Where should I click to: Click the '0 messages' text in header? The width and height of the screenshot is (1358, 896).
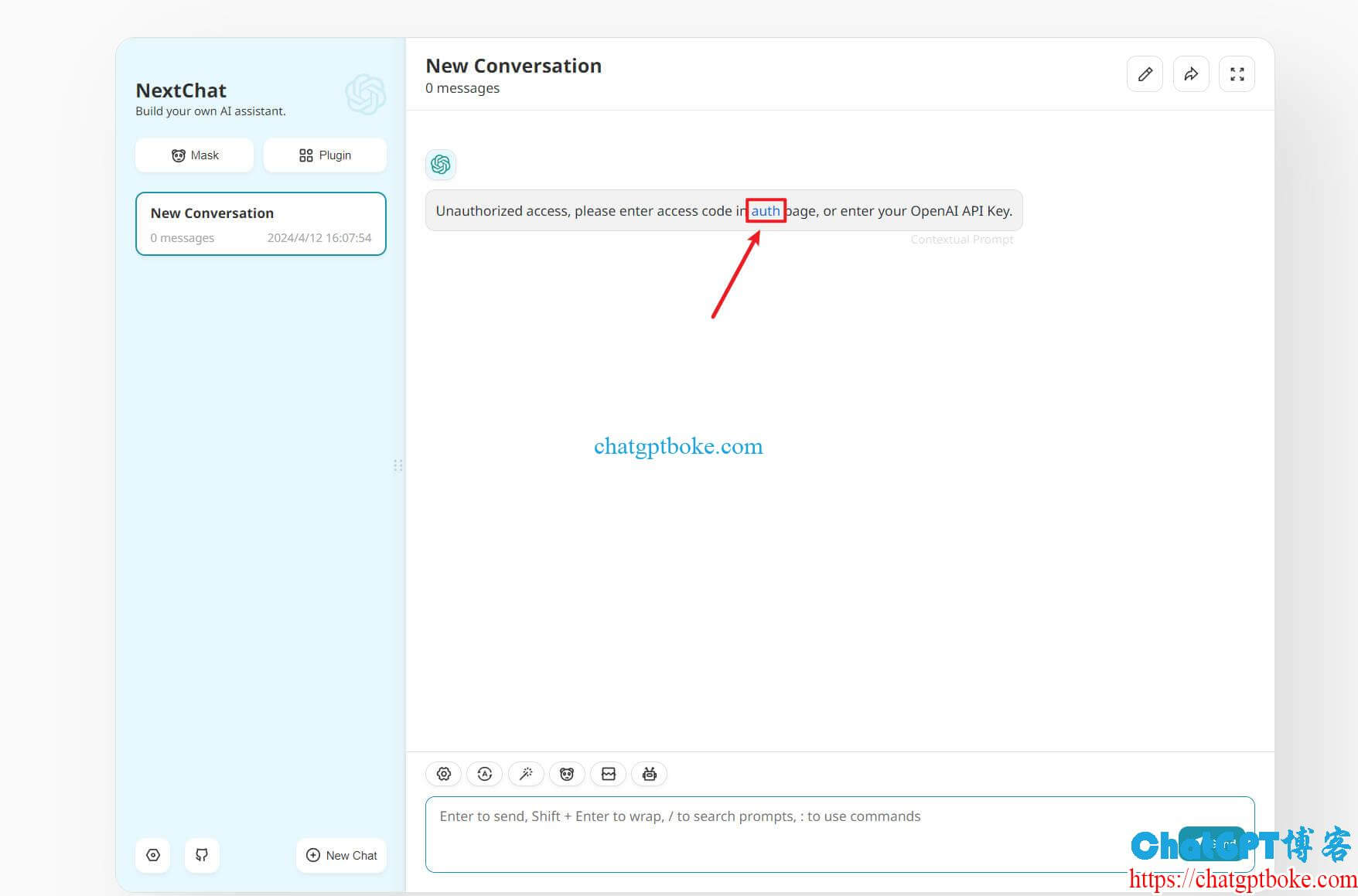[x=462, y=88]
